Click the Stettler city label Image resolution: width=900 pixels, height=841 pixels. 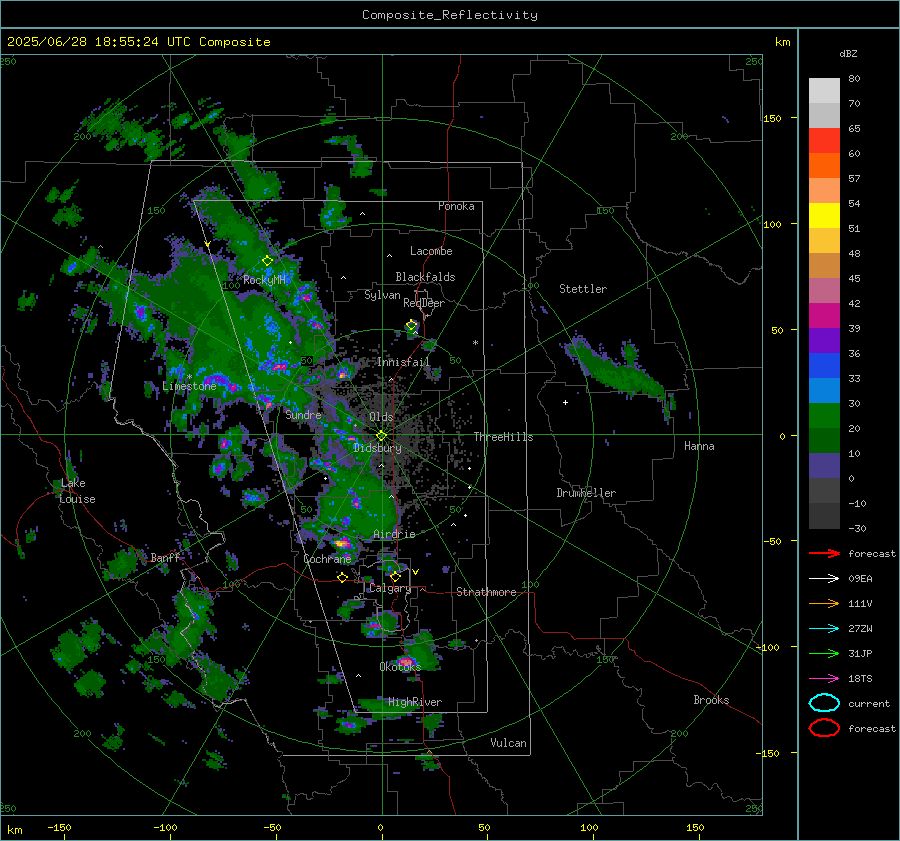tap(583, 289)
